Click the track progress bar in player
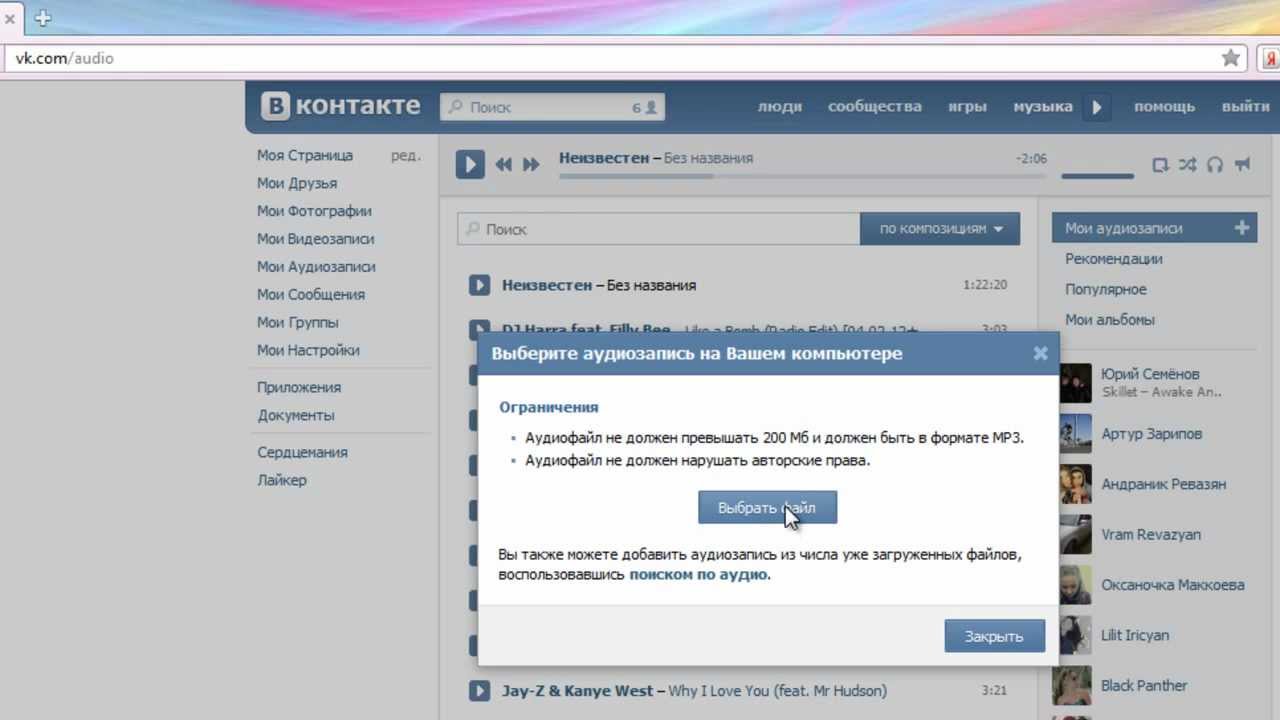This screenshot has height=720, width=1280. pyautogui.click(x=803, y=176)
